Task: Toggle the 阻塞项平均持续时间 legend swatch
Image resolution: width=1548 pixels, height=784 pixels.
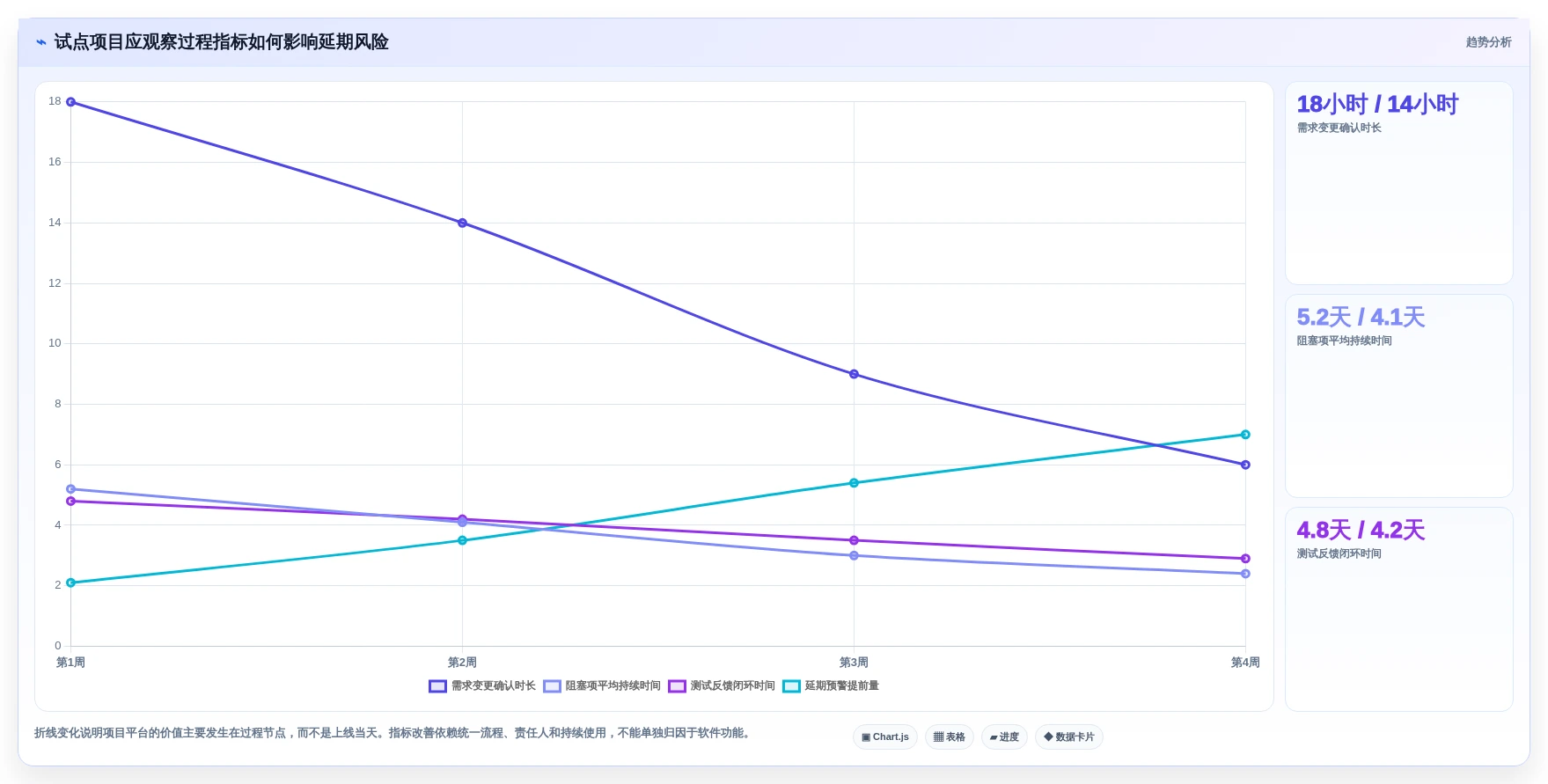Action: tap(552, 686)
